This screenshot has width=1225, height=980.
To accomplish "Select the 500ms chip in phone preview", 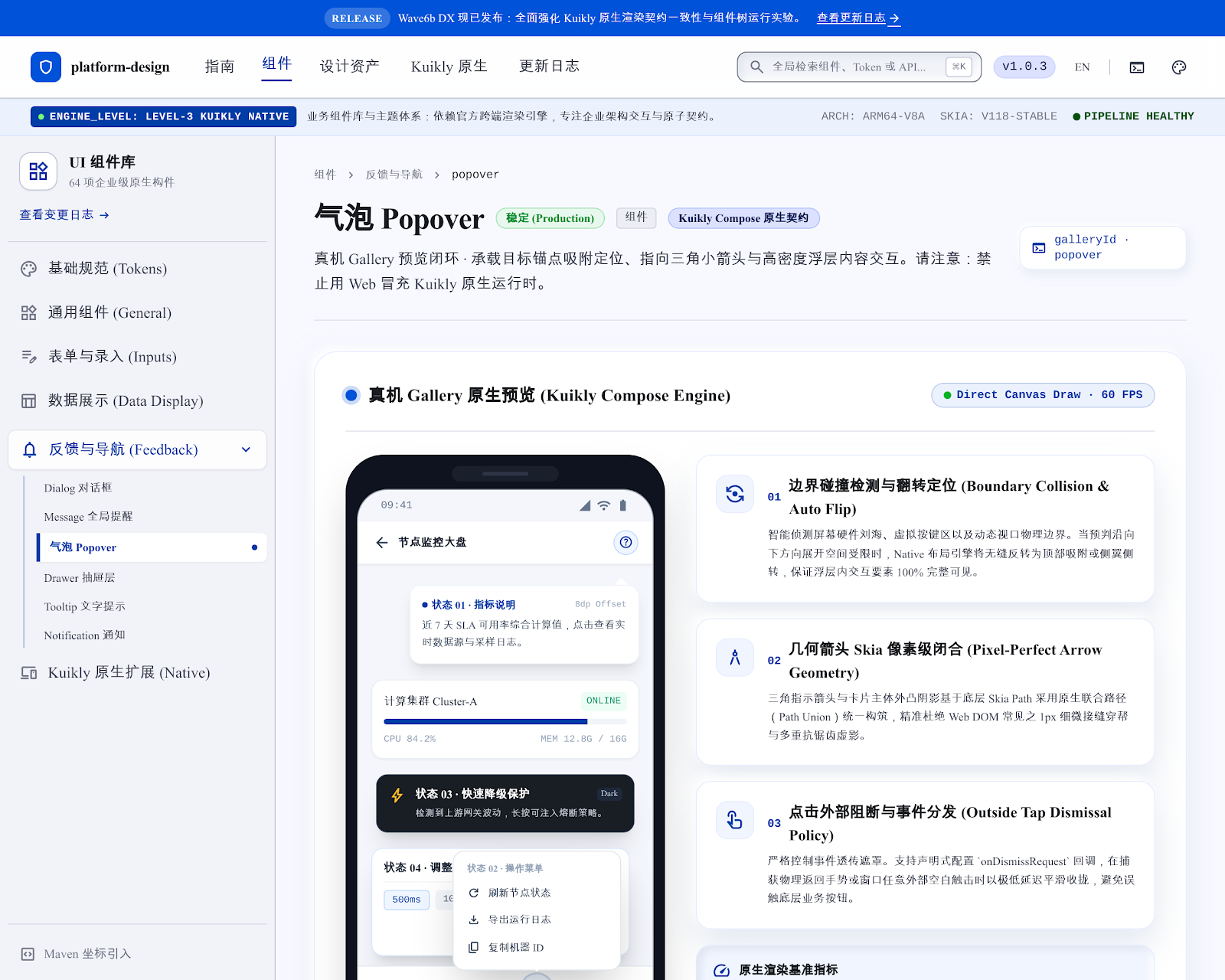I will point(407,900).
